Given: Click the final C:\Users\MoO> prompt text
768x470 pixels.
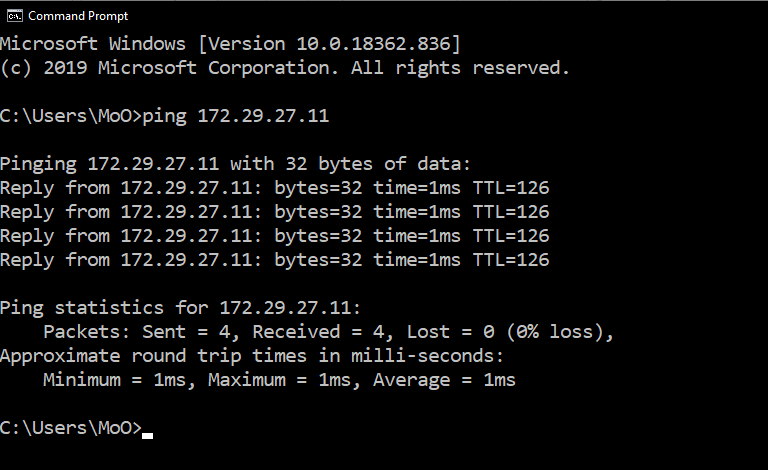Looking at the screenshot, I should pos(71,428).
